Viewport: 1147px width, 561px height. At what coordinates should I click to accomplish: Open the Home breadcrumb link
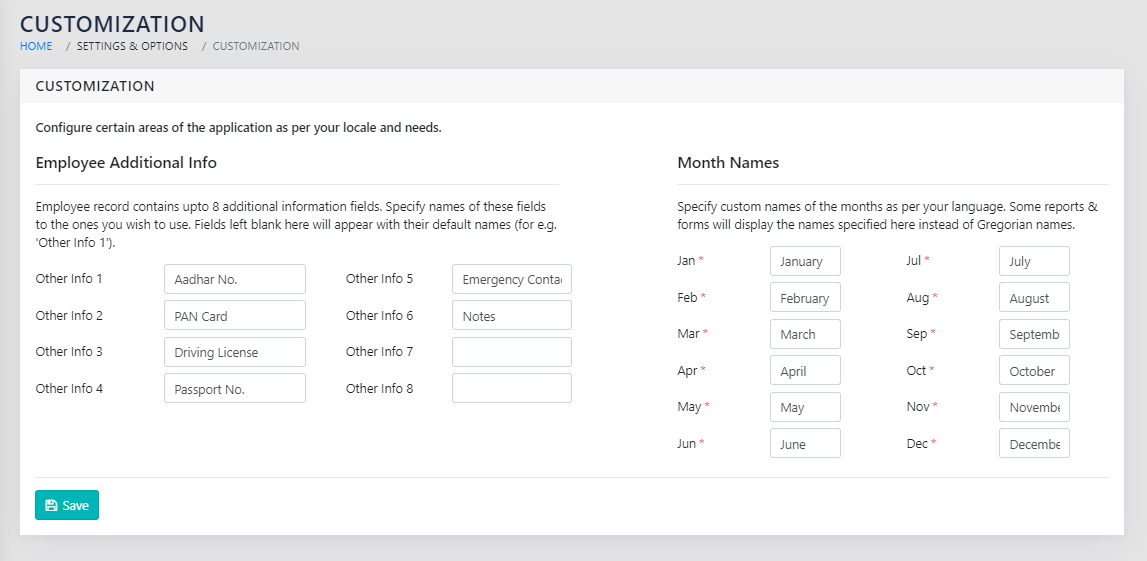click(x=36, y=46)
